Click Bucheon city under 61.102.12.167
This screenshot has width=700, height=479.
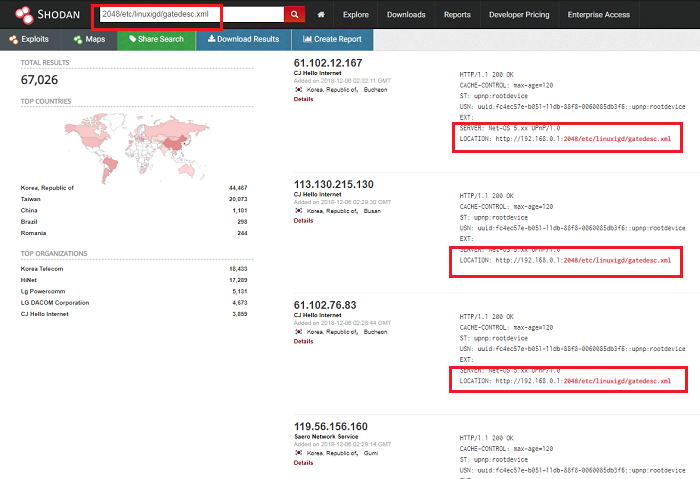[x=375, y=90]
